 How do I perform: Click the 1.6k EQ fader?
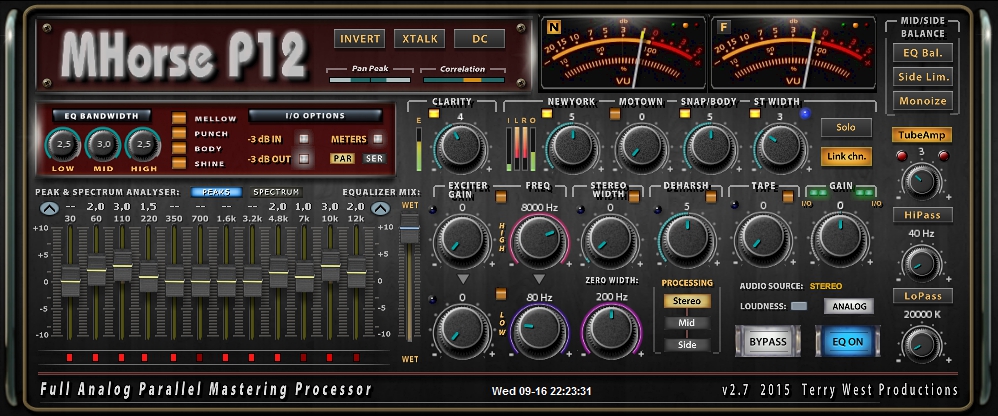pos(227,282)
